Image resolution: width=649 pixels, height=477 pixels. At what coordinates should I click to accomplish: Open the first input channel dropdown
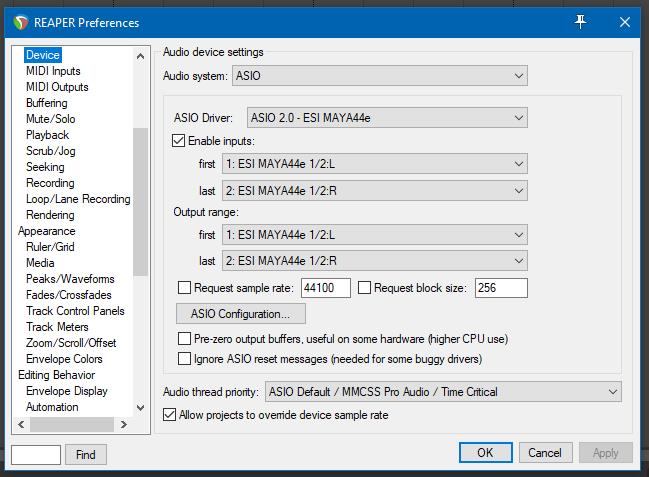tap(375, 164)
